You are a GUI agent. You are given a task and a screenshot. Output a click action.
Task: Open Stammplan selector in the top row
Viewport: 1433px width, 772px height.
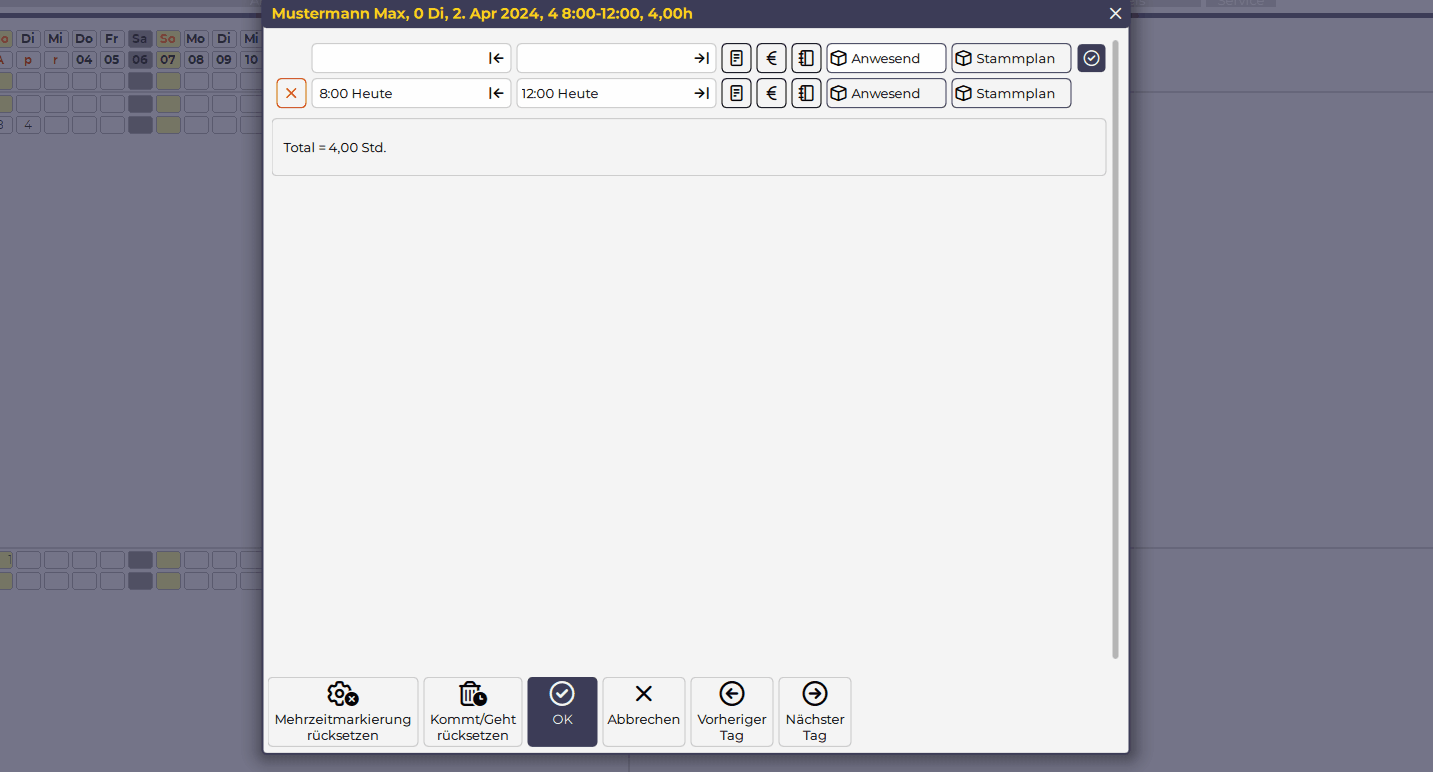click(1010, 58)
